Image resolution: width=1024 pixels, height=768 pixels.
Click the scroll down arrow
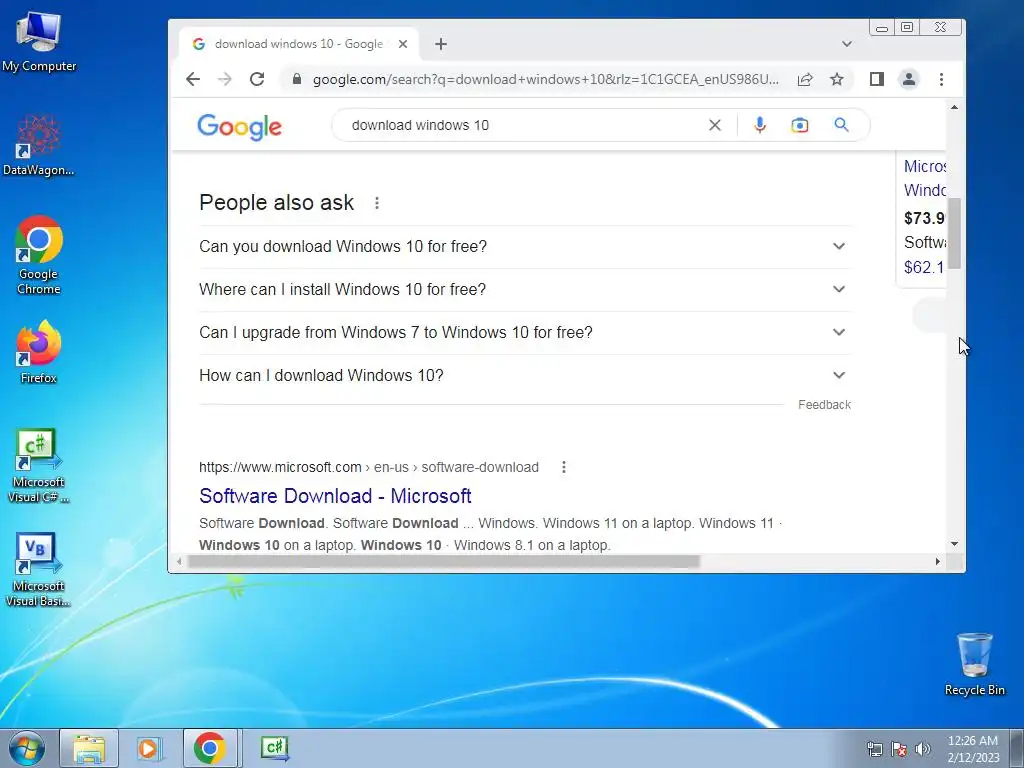954,544
